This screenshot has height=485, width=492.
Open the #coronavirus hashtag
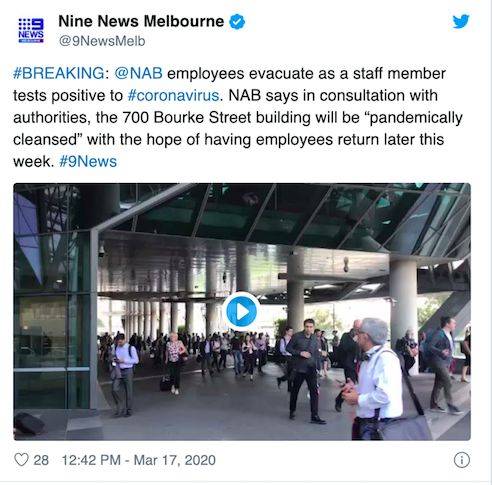pos(173,96)
